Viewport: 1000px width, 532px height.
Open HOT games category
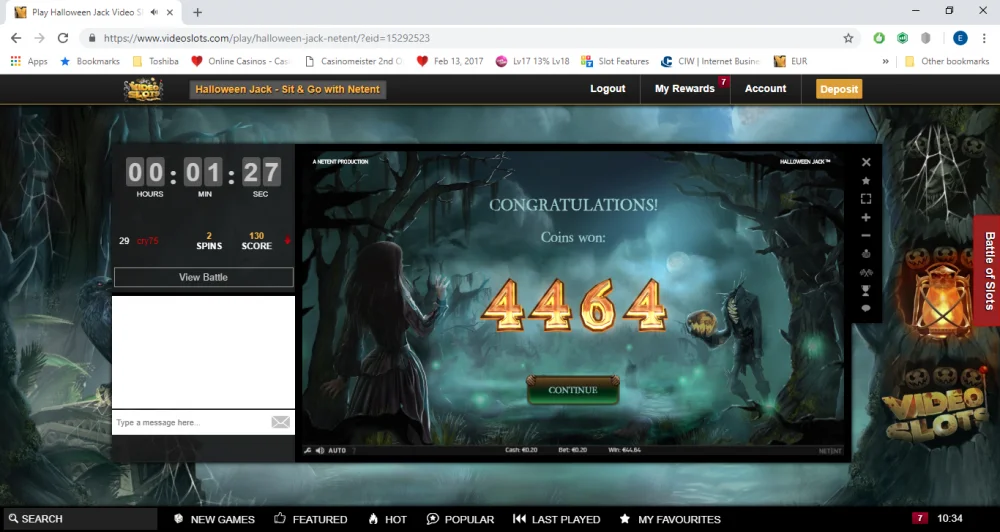(x=387, y=519)
